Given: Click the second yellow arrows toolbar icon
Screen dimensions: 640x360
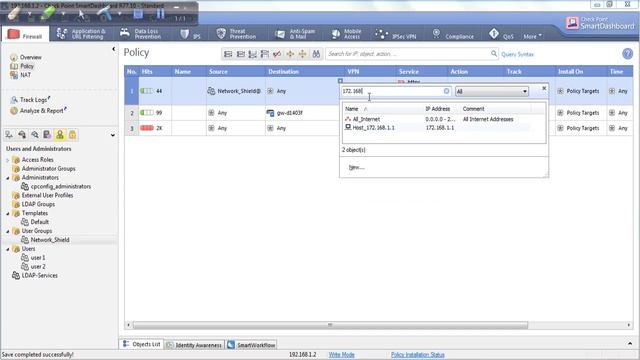Looking at the screenshot, I should point(302,54).
